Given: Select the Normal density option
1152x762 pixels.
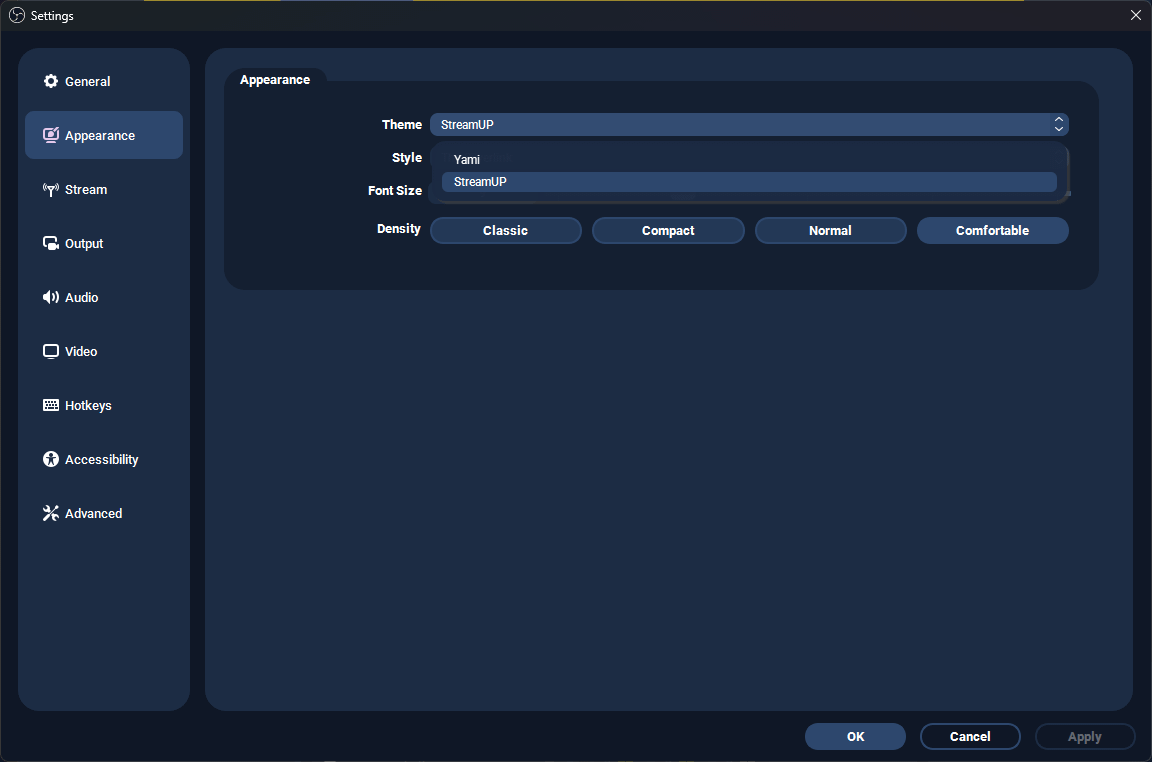Looking at the screenshot, I should pos(830,230).
